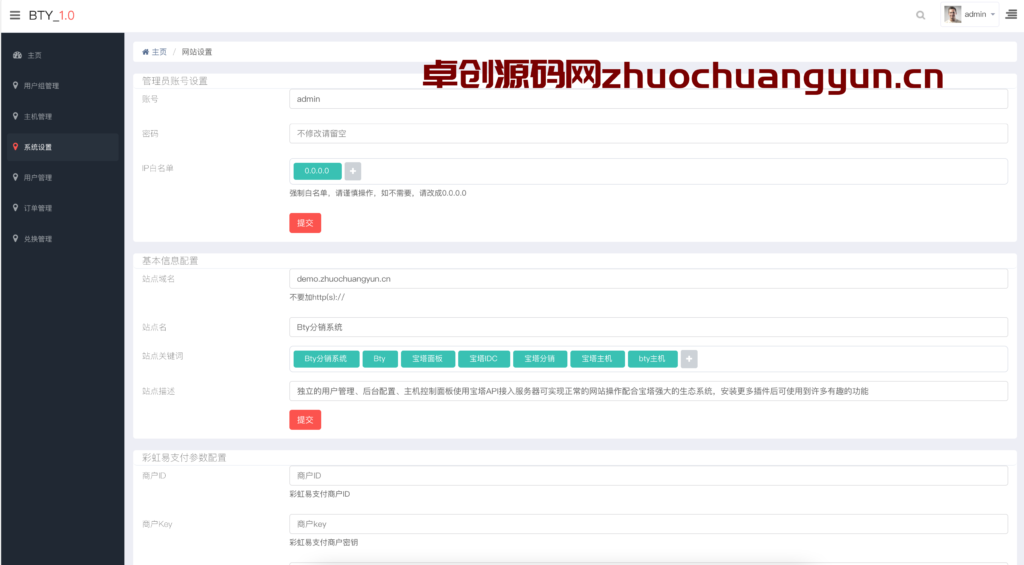Screen dimensions: 1024x565
Task: Click the 管理员账号设置 section heading
Action: pos(175,81)
